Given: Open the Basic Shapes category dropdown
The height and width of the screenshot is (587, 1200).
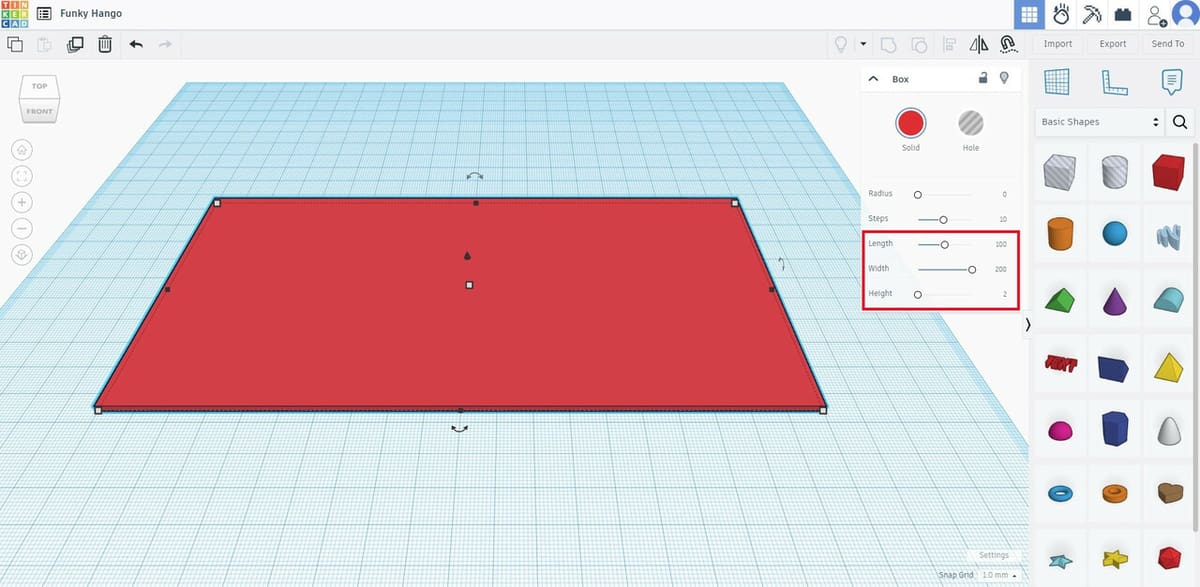Looking at the screenshot, I should coord(1100,122).
